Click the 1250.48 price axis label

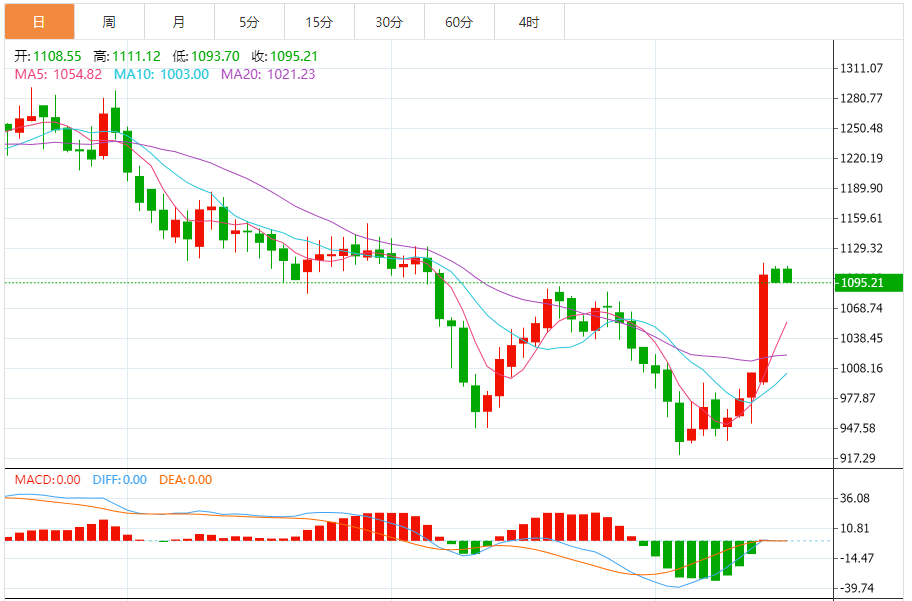[x=861, y=128]
